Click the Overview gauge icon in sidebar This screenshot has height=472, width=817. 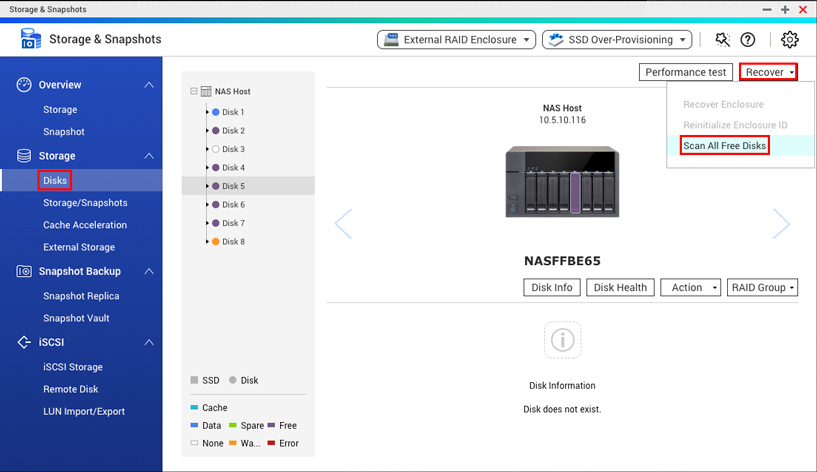(24, 84)
